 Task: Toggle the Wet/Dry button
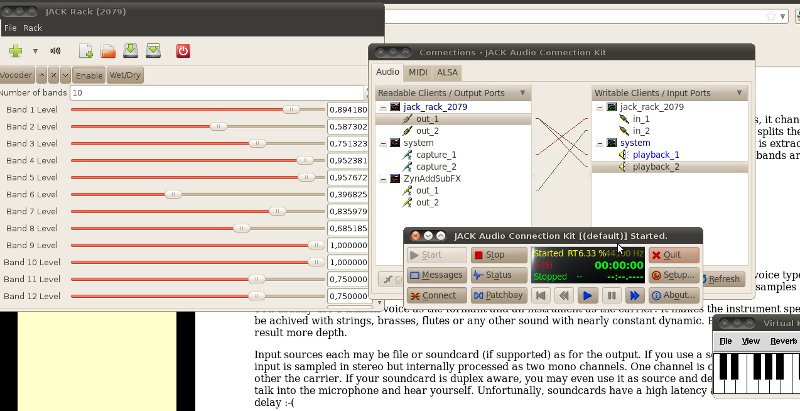coord(124,75)
